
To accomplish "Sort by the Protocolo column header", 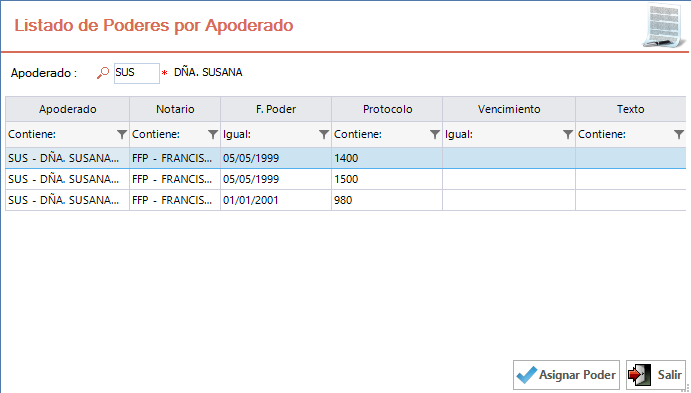I will (387, 109).
